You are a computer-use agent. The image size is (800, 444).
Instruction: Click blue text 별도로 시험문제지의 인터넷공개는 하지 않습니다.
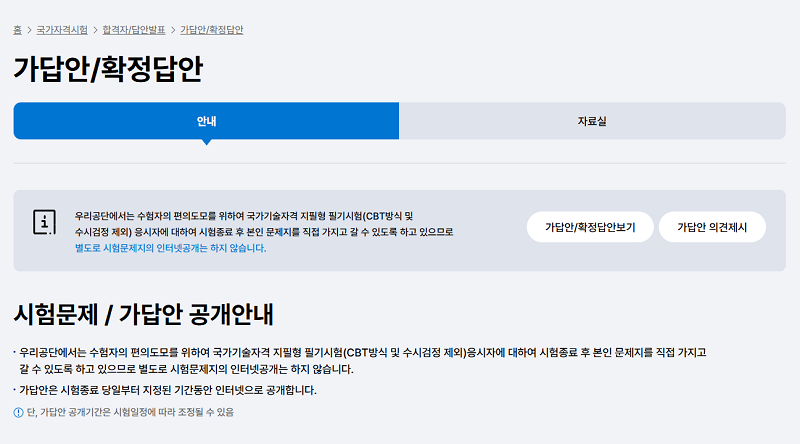tap(170, 248)
